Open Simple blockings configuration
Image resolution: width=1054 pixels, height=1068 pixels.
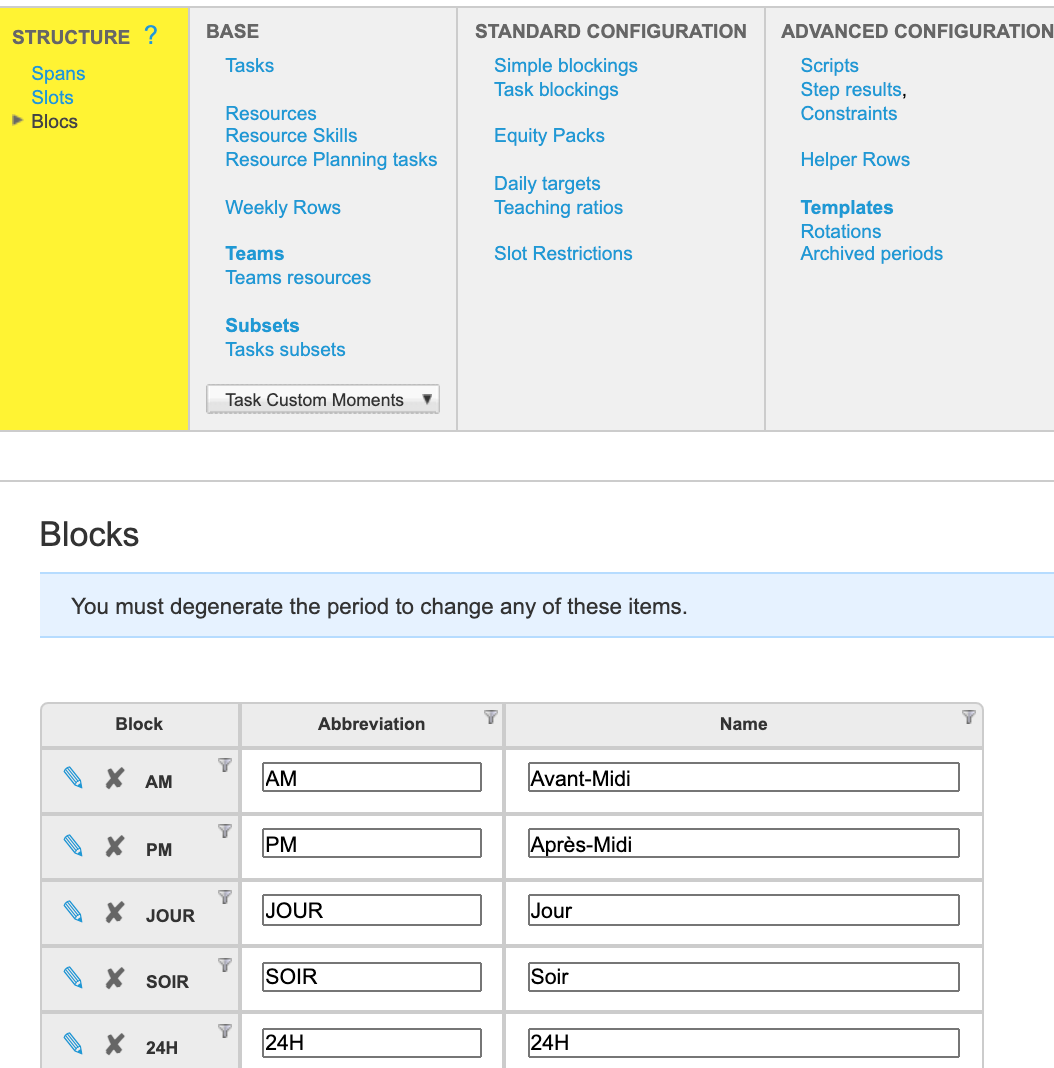pos(565,65)
